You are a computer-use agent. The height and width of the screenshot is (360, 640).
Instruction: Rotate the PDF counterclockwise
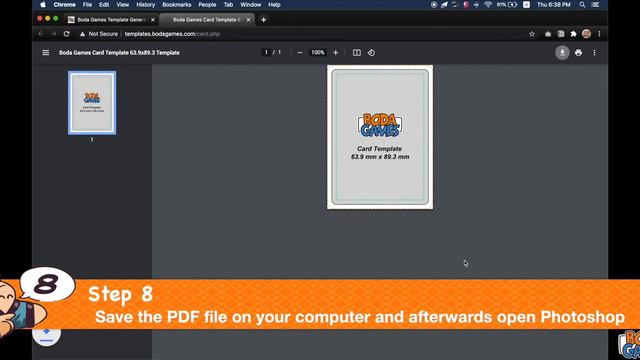371,53
